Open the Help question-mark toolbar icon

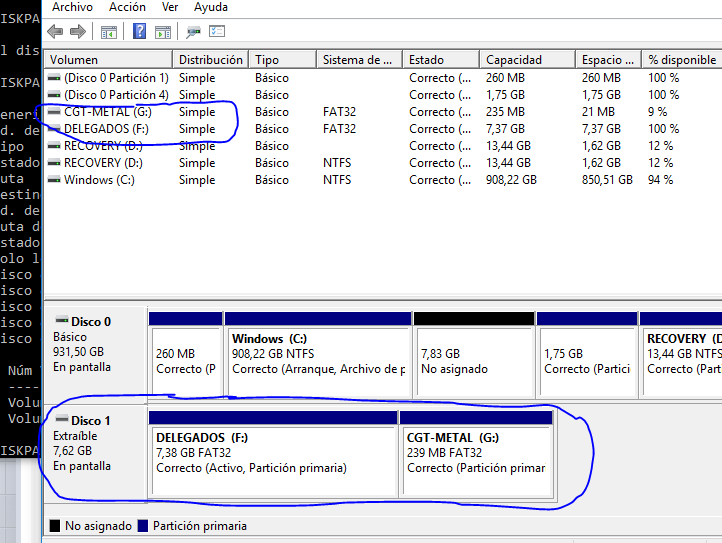(x=139, y=31)
